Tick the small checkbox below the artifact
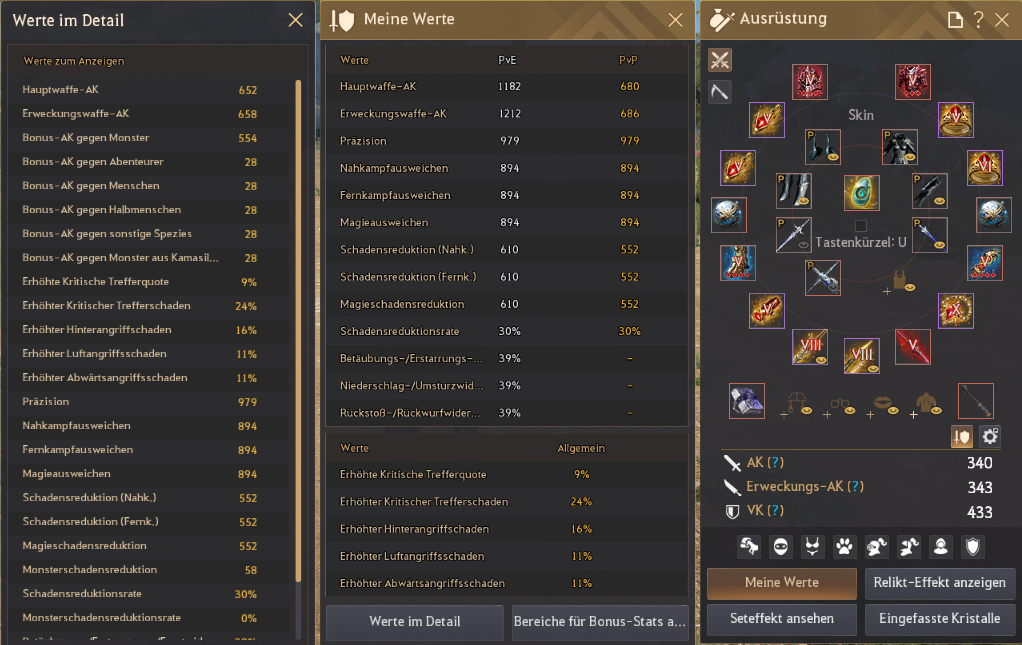 (861, 226)
